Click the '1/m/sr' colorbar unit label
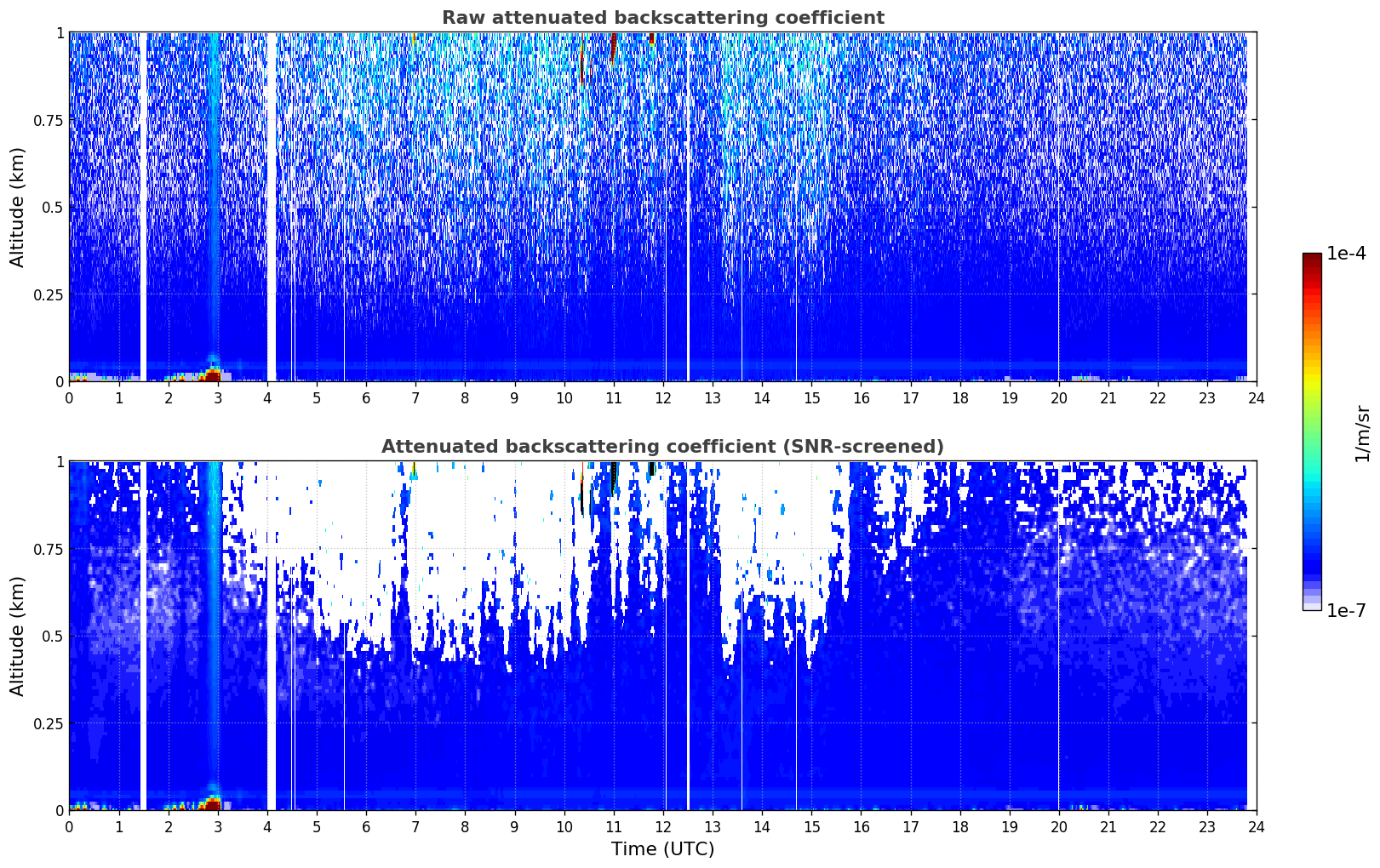 coord(1362,432)
